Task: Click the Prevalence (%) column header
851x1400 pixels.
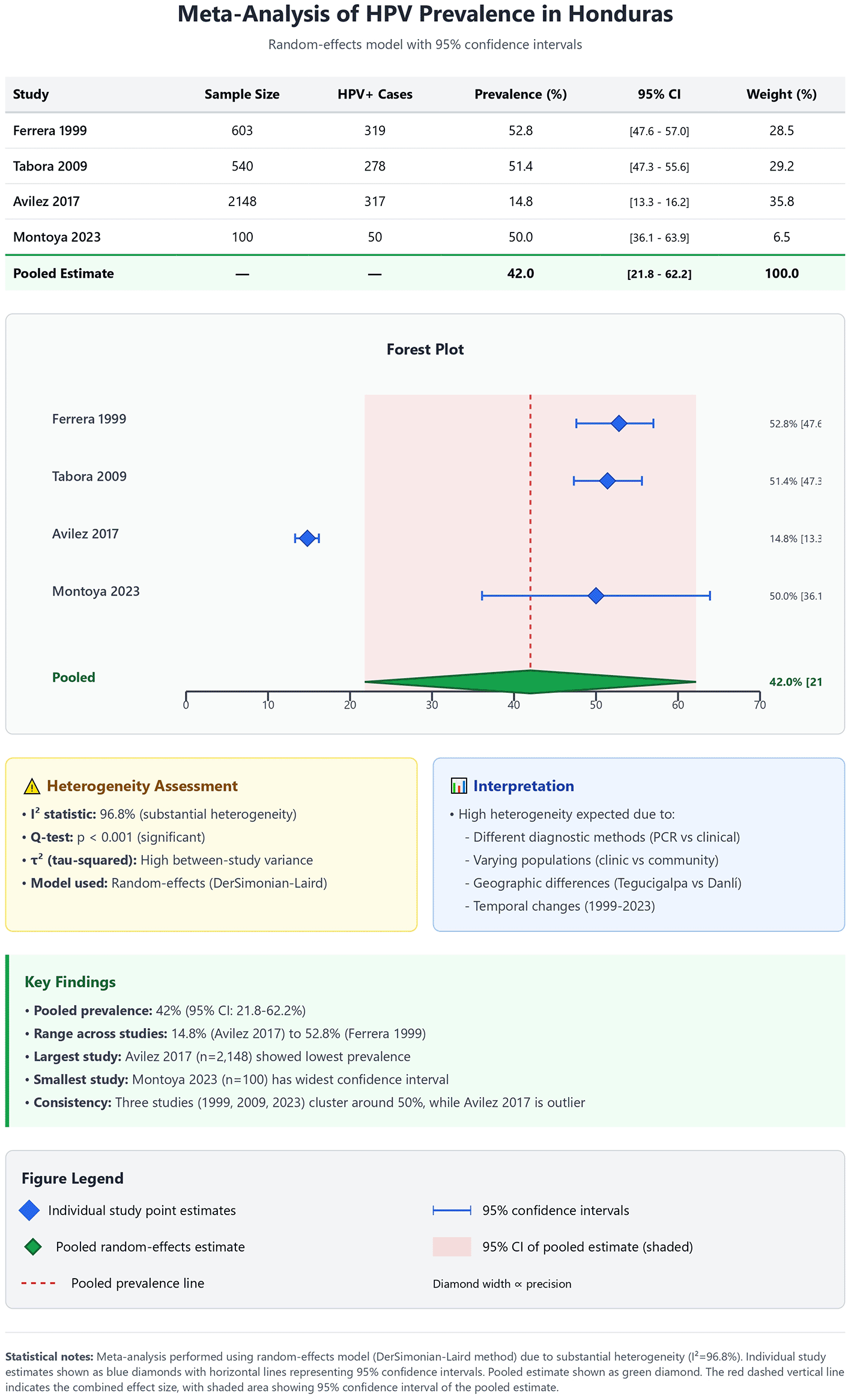Action: pos(520,94)
